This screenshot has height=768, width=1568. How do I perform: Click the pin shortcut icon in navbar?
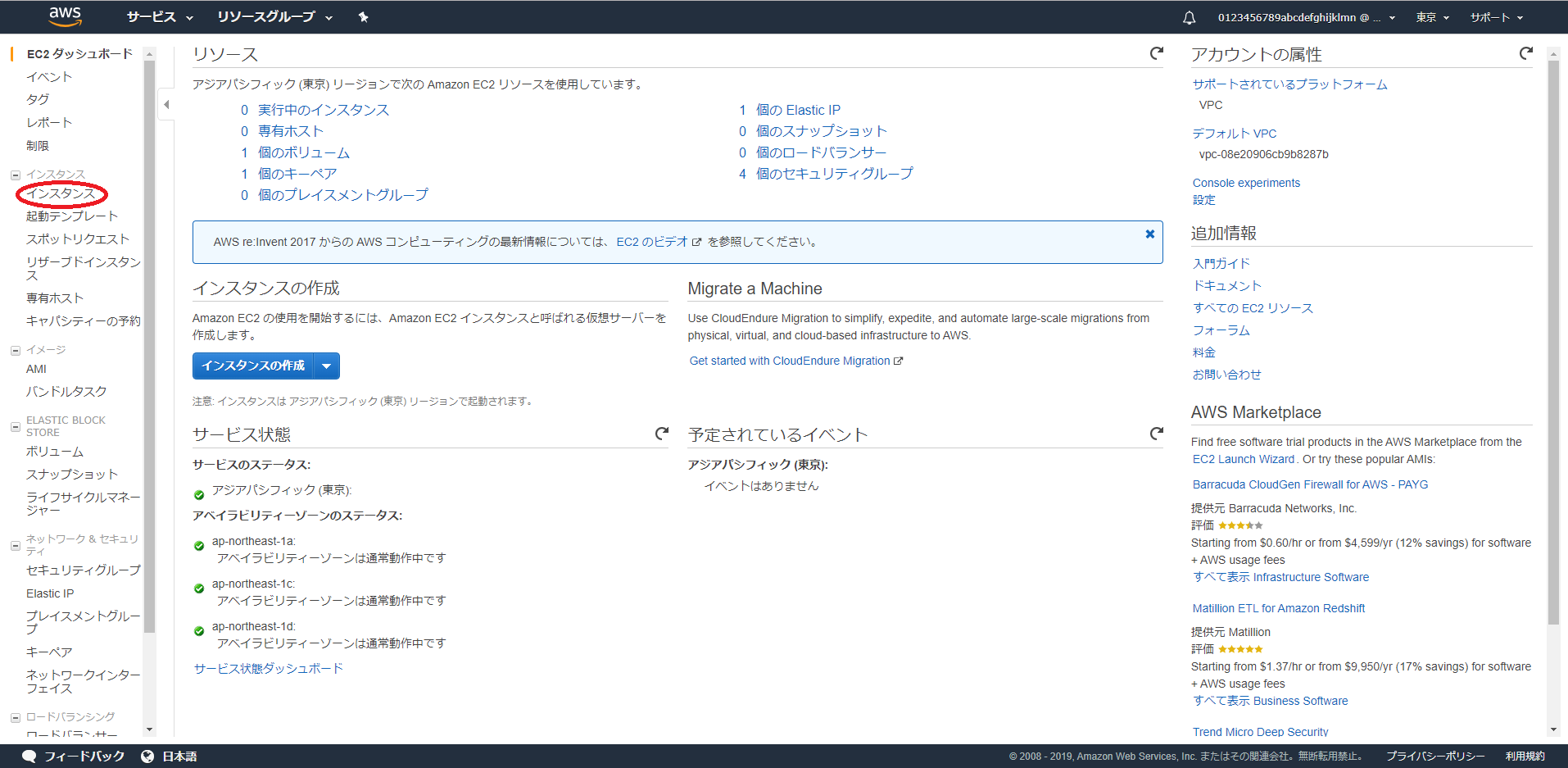pyautogui.click(x=363, y=17)
